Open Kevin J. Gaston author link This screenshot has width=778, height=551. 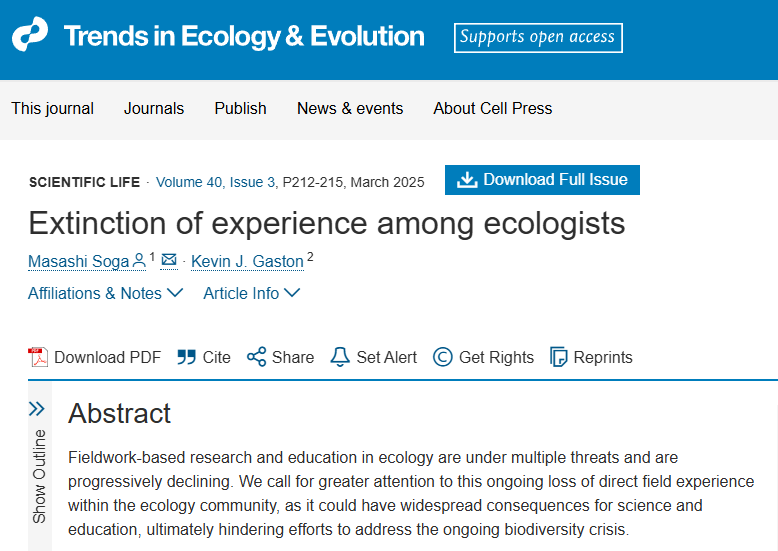(247, 261)
